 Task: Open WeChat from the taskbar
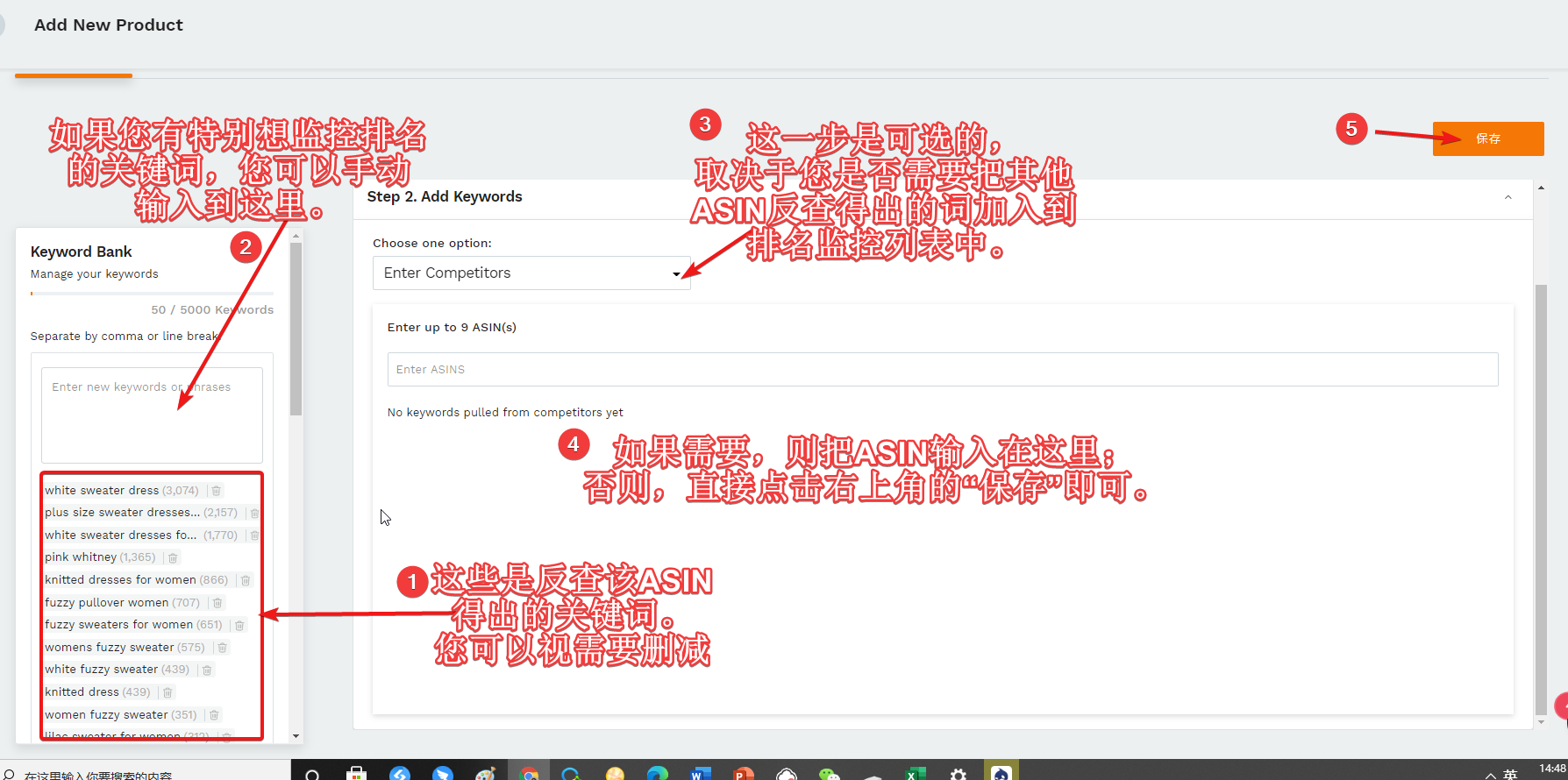828,773
